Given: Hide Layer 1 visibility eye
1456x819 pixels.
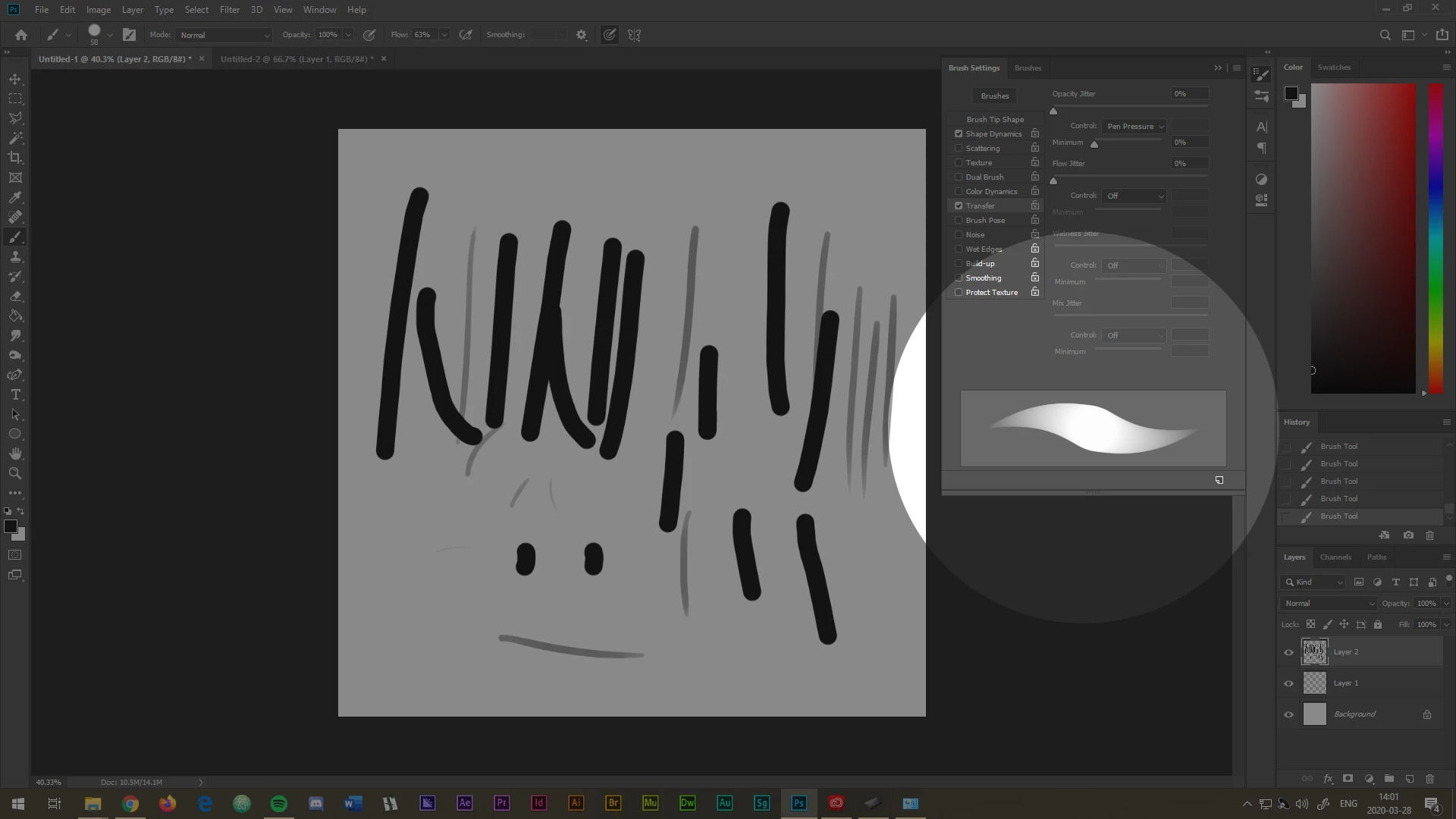Looking at the screenshot, I should (1288, 683).
